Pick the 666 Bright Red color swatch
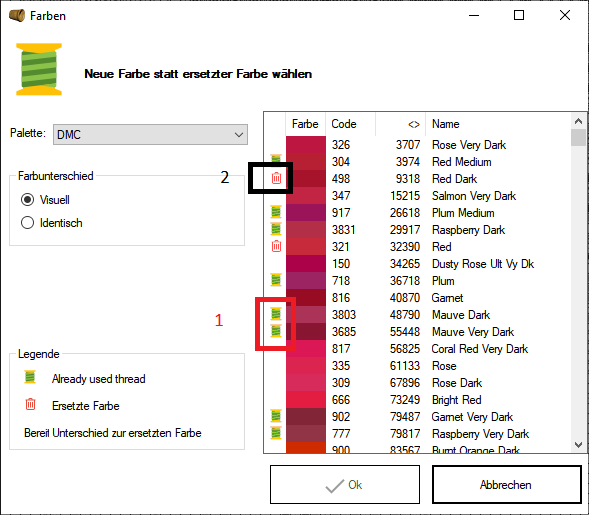This screenshot has width=589, height=515. click(x=306, y=399)
